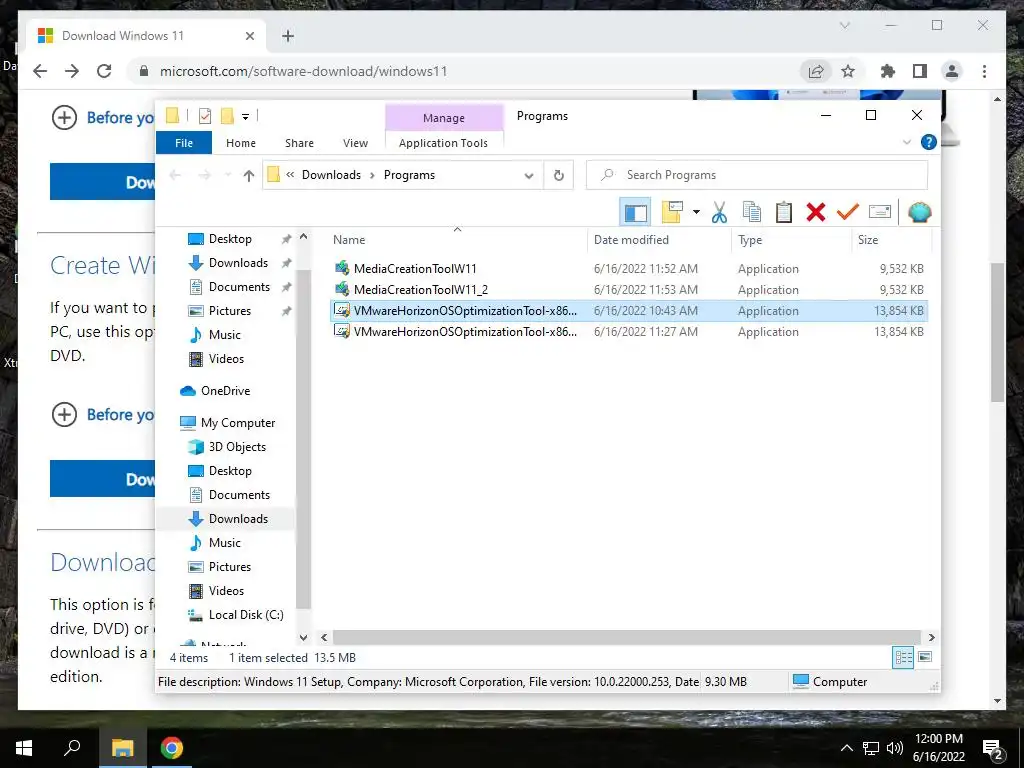Click the Refresh button next to address bar
Screen dimensions: 1024x768
pos(558,175)
